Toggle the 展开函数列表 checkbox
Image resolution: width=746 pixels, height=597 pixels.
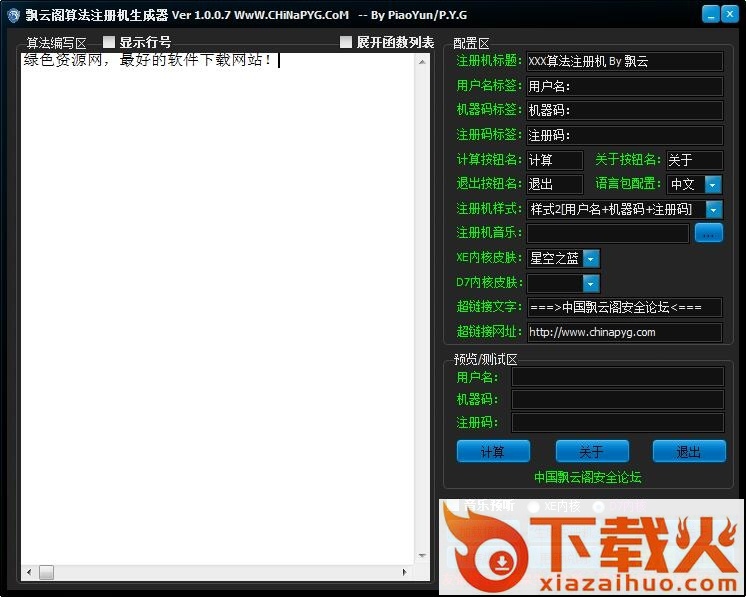[x=346, y=42]
